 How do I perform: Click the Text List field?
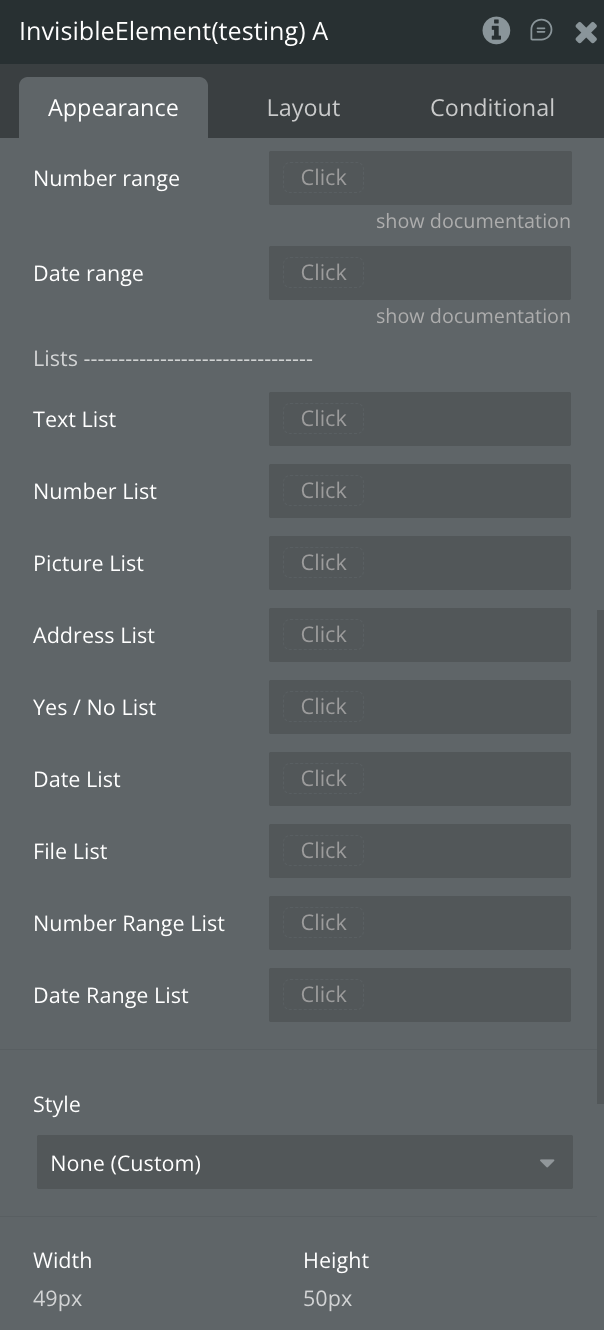[x=420, y=419]
